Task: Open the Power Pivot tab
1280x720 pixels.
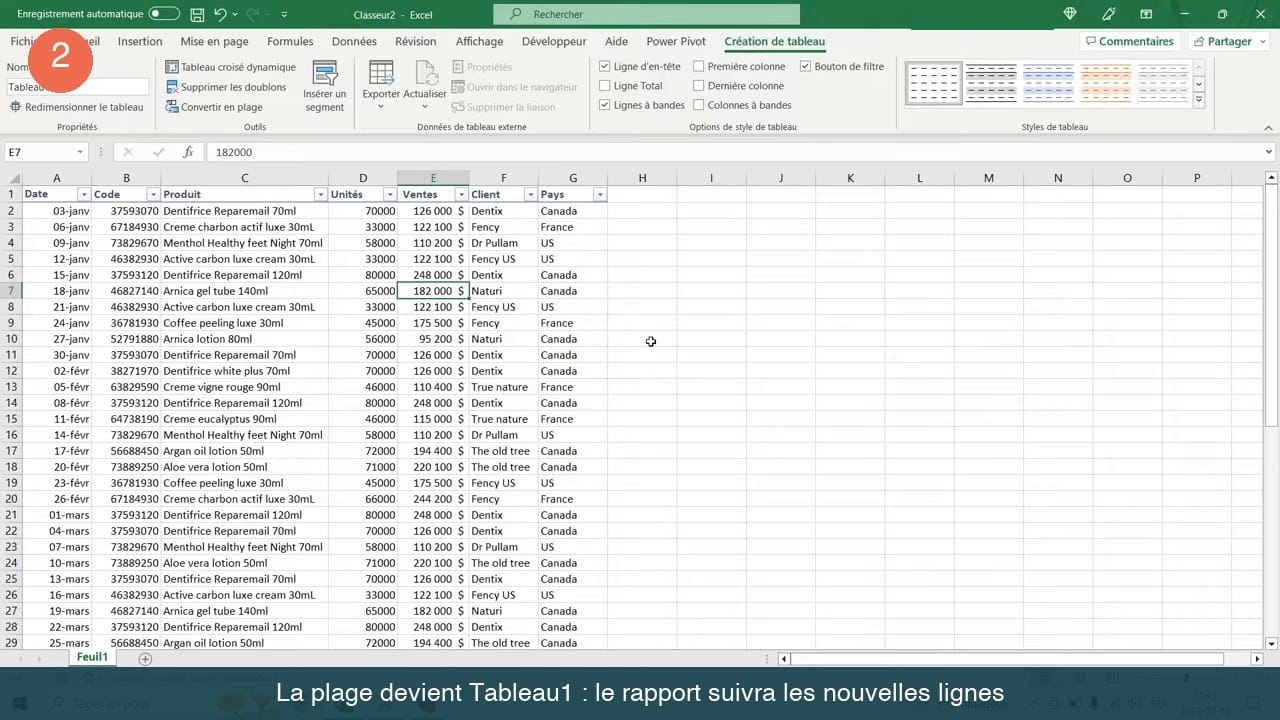Action: (x=676, y=42)
